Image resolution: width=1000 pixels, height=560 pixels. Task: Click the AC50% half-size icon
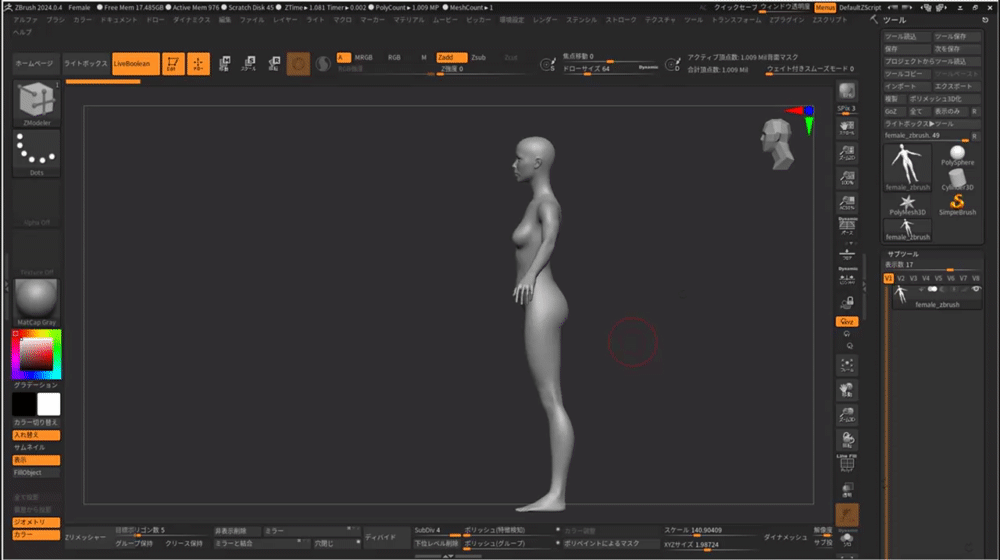(x=847, y=203)
